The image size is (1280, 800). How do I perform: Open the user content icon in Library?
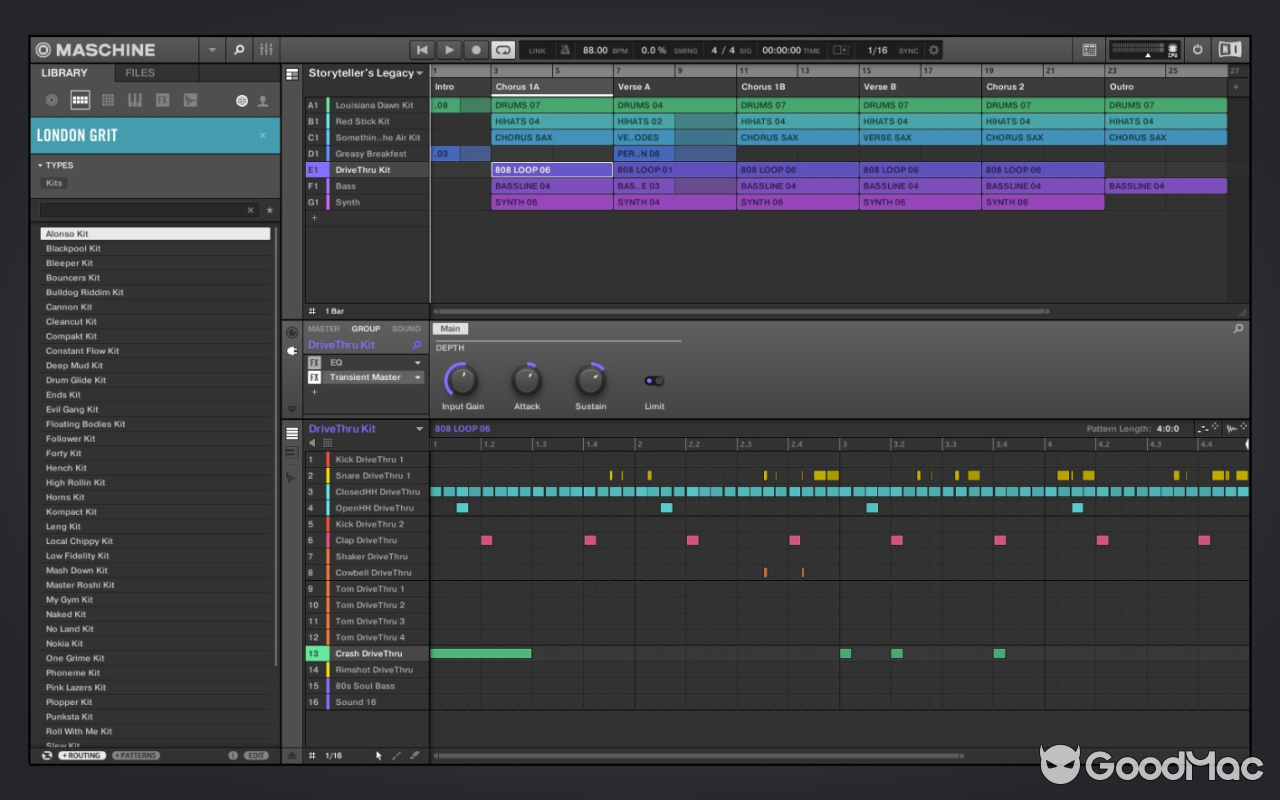tap(262, 100)
